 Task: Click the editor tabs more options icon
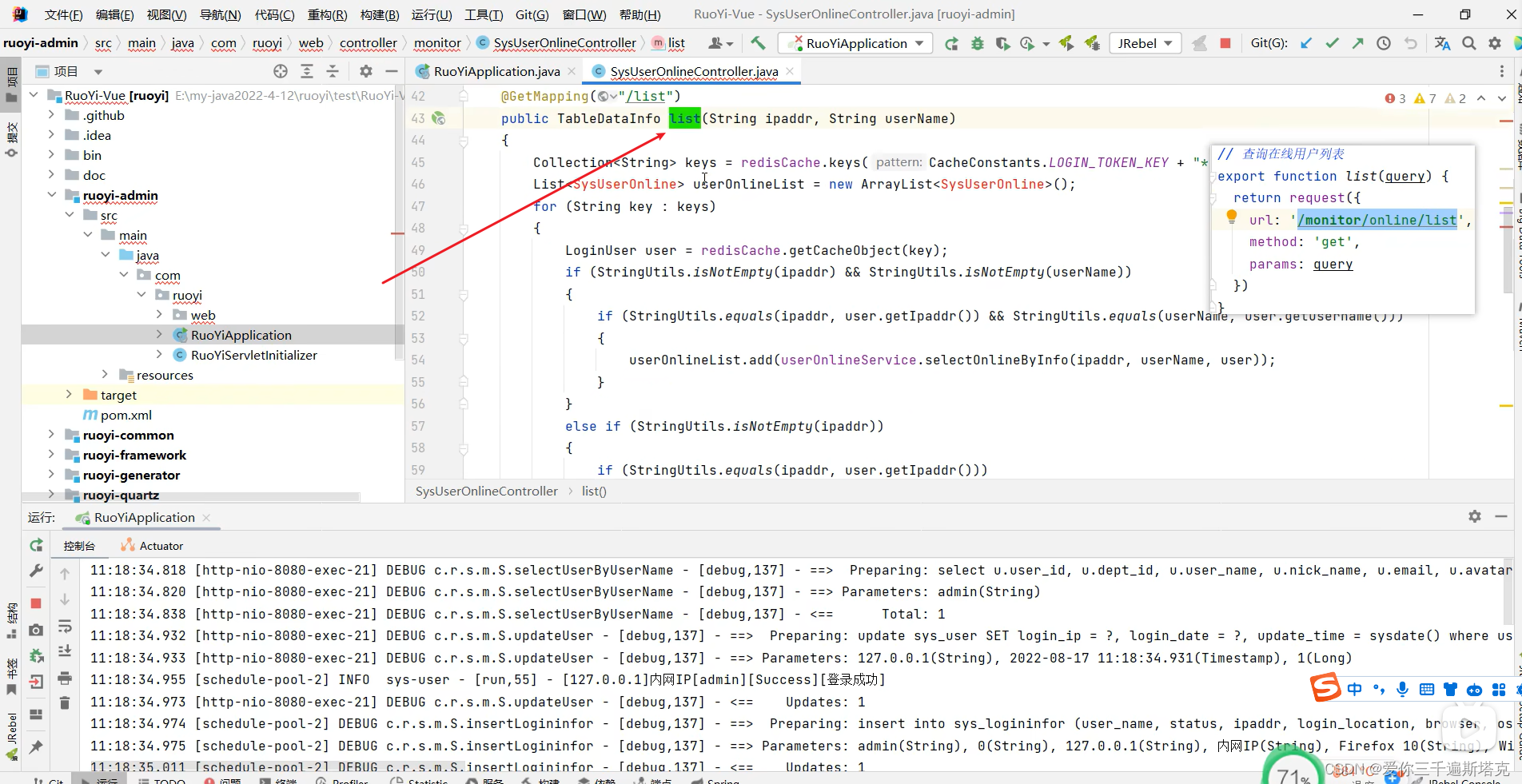[1502, 71]
